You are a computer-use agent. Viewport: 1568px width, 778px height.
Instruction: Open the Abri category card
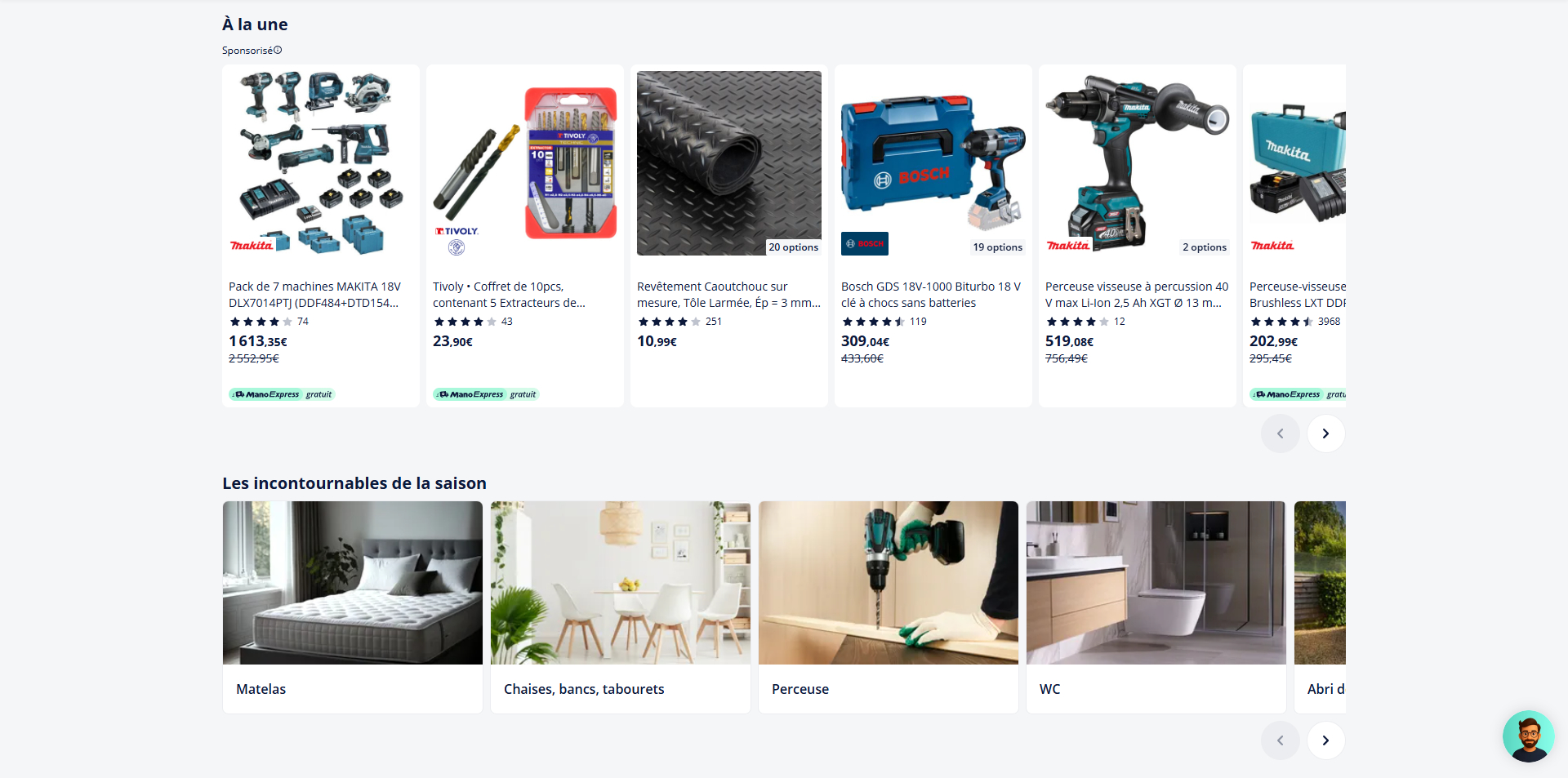click(1320, 607)
